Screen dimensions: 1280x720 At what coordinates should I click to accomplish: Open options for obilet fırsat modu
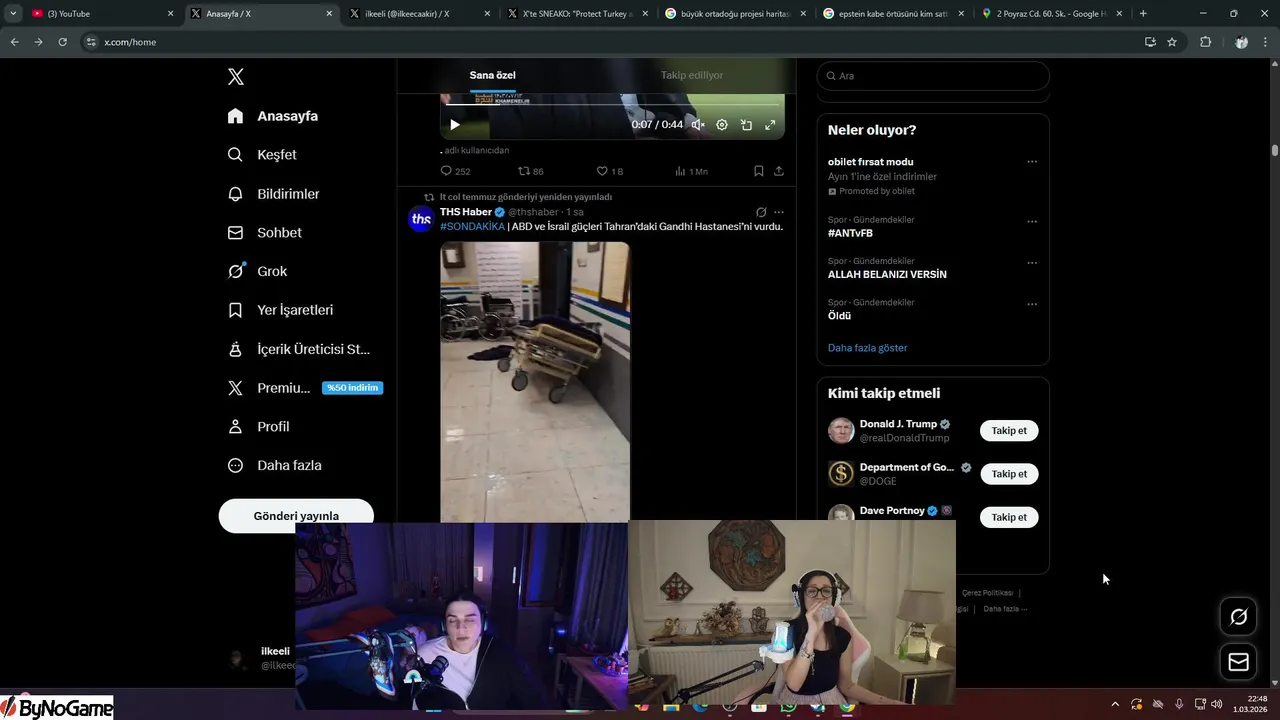[x=1032, y=162]
